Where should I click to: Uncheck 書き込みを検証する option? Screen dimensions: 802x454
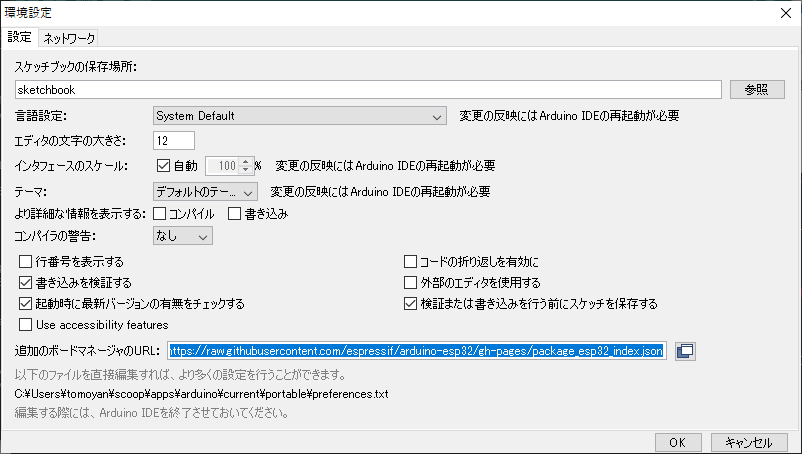pos(26,283)
